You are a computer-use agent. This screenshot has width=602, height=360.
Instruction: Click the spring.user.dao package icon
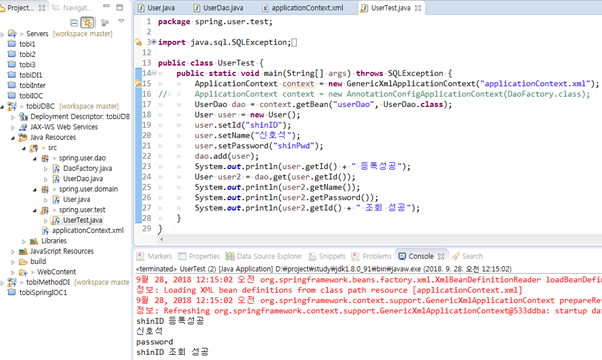click(45, 158)
